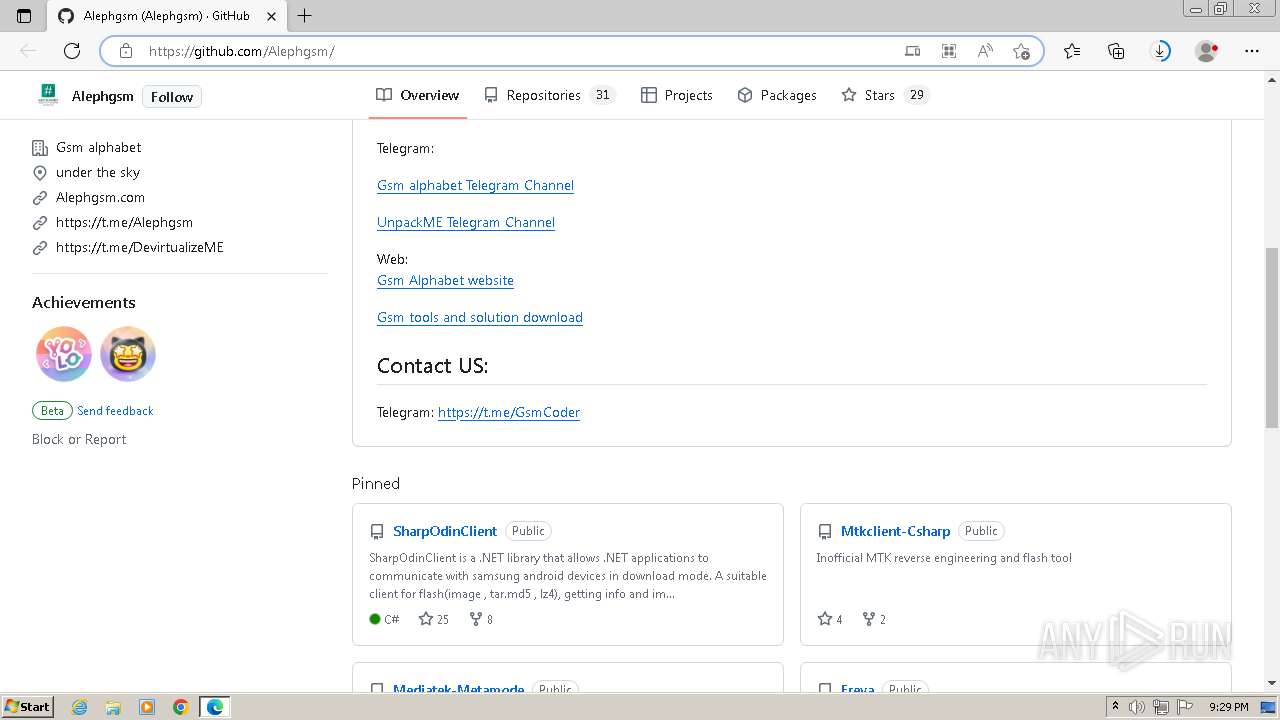This screenshot has height=720, width=1280.
Task: Open the https://t.me/Alephgsm sidebar link
Action: [124, 222]
